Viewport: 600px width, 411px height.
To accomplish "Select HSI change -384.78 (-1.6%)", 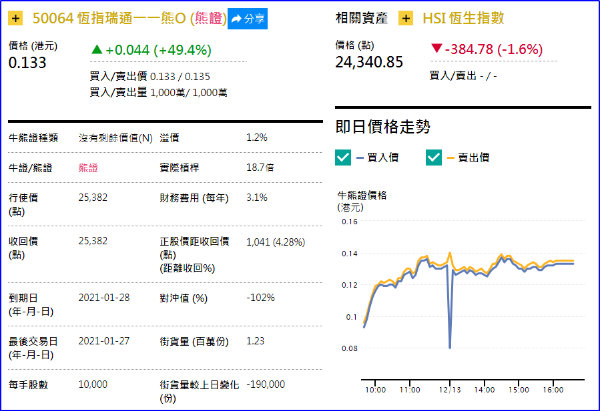I will tap(494, 49).
